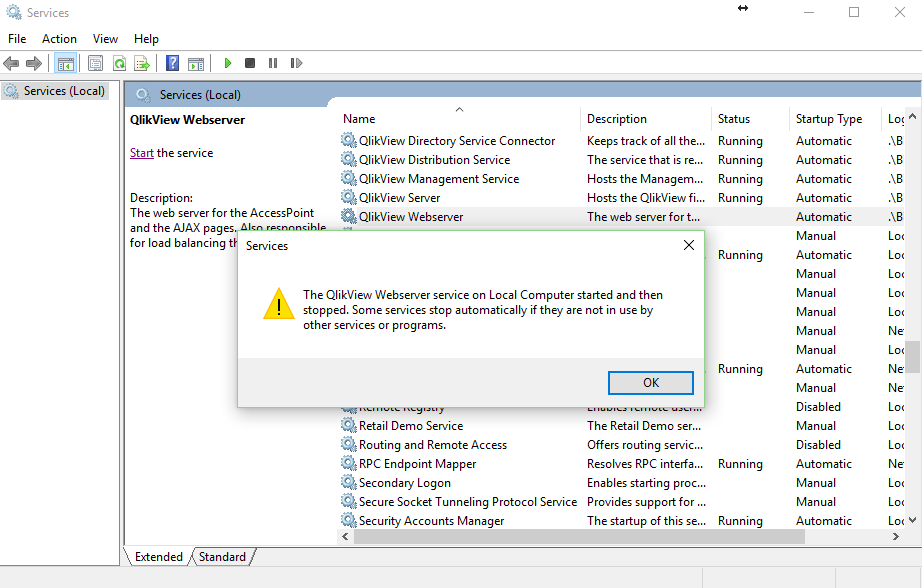Click the Start the service link
The image size is (922, 588).
click(x=142, y=153)
